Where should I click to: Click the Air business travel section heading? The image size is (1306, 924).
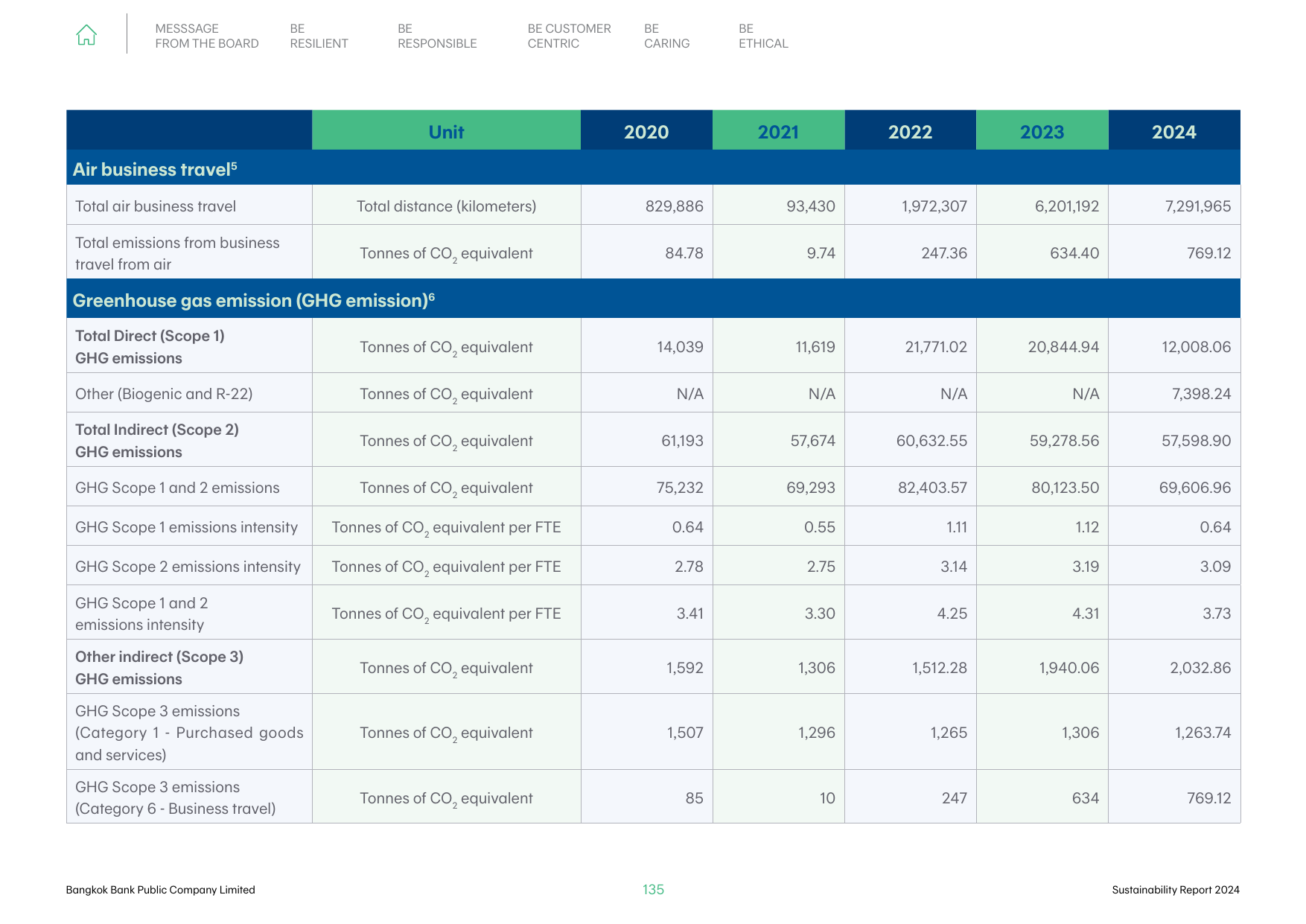[155, 169]
